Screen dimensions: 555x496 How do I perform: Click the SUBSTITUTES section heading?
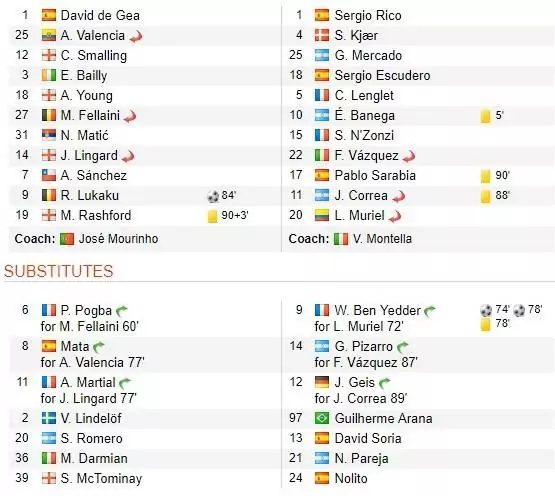click(59, 272)
